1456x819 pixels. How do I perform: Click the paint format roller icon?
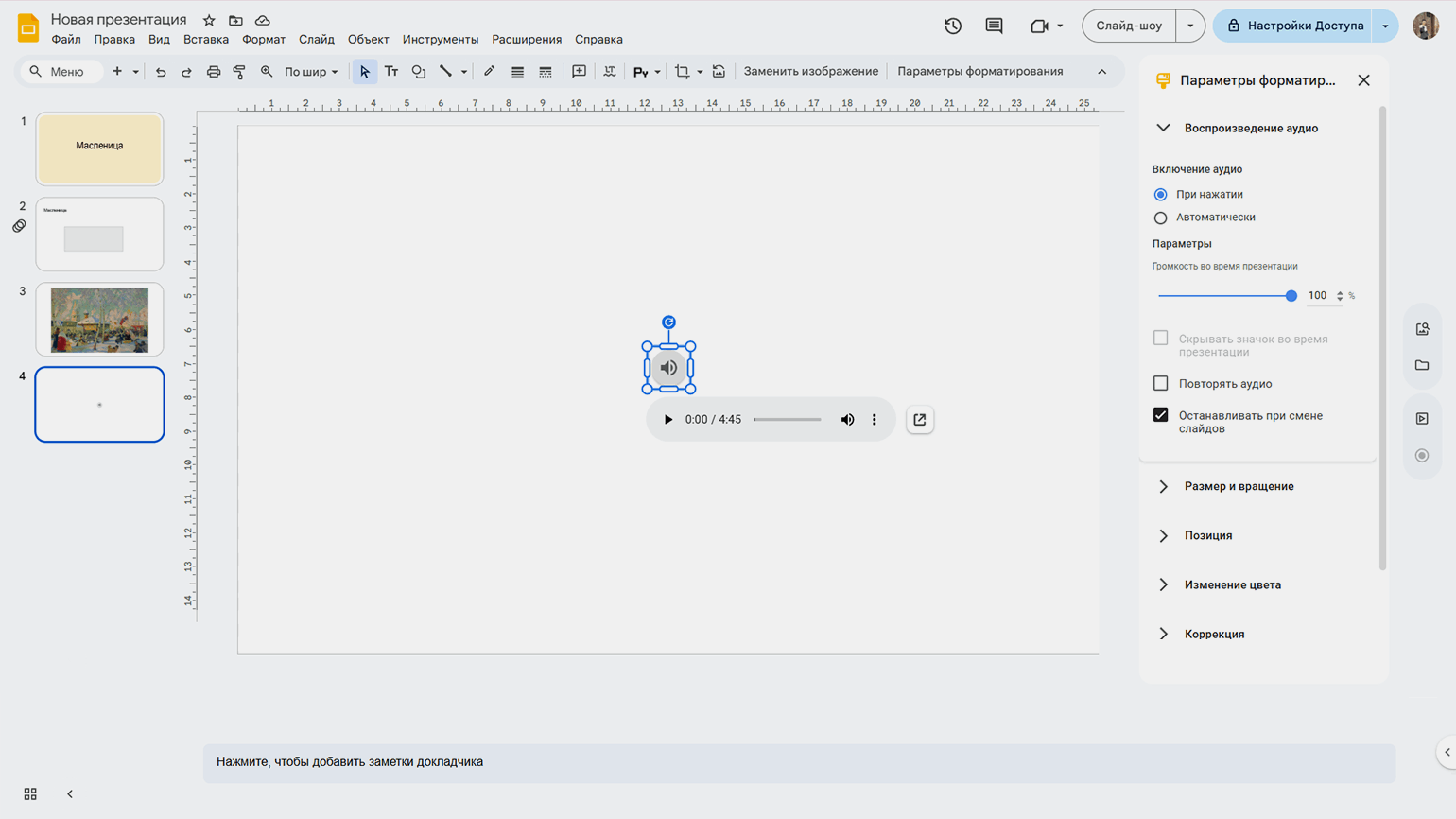239,72
